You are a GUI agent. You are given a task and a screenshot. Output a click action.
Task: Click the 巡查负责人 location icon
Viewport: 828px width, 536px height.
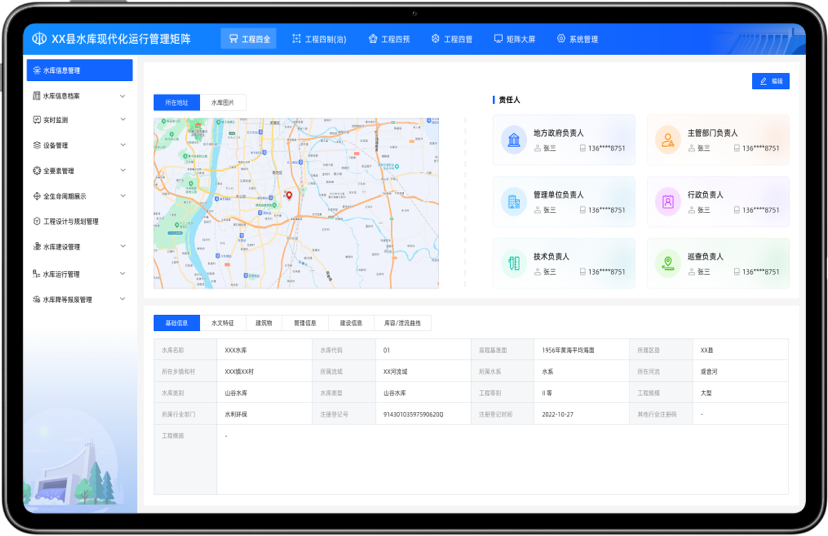668,263
